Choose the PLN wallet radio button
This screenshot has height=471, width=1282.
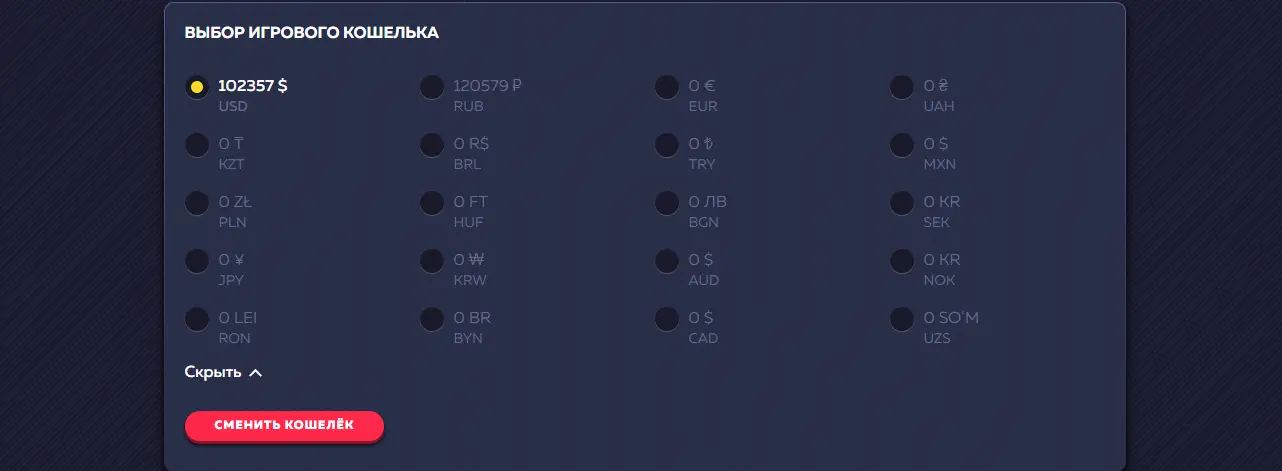click(x=197, y=203)
